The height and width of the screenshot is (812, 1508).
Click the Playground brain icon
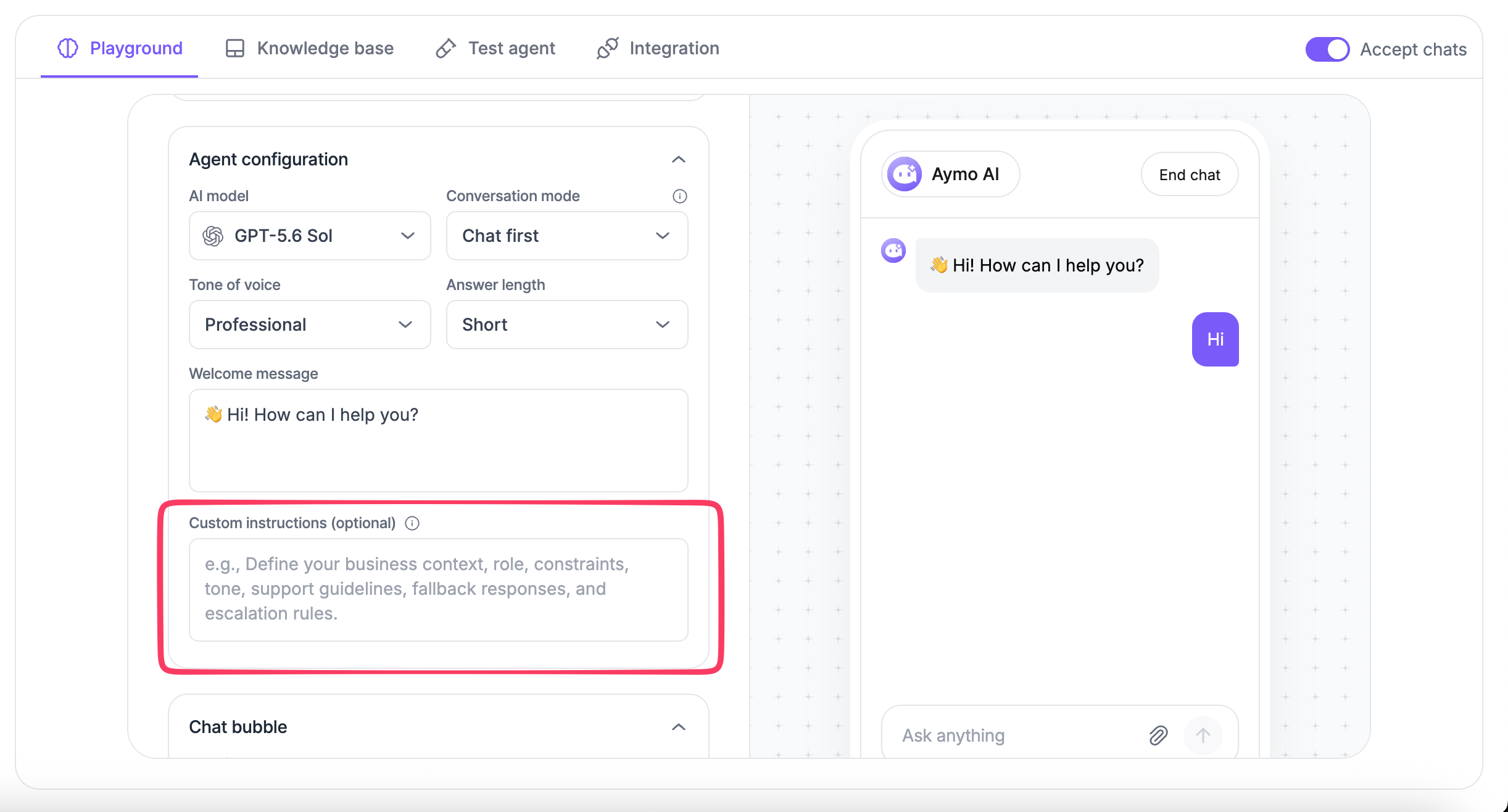click(x=68, y=48)
